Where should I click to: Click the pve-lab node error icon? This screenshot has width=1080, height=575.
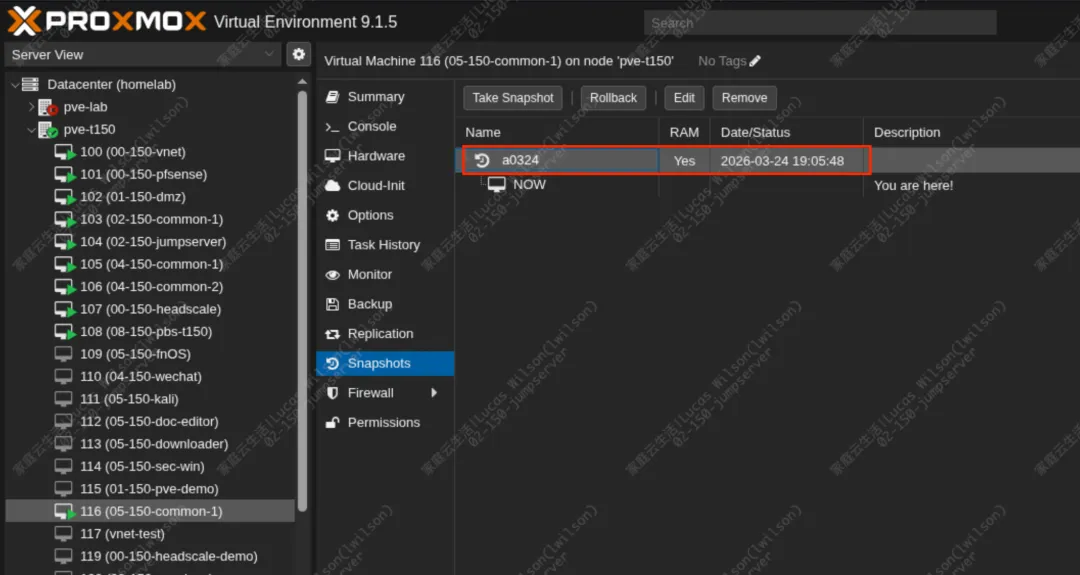coord(48,107)
